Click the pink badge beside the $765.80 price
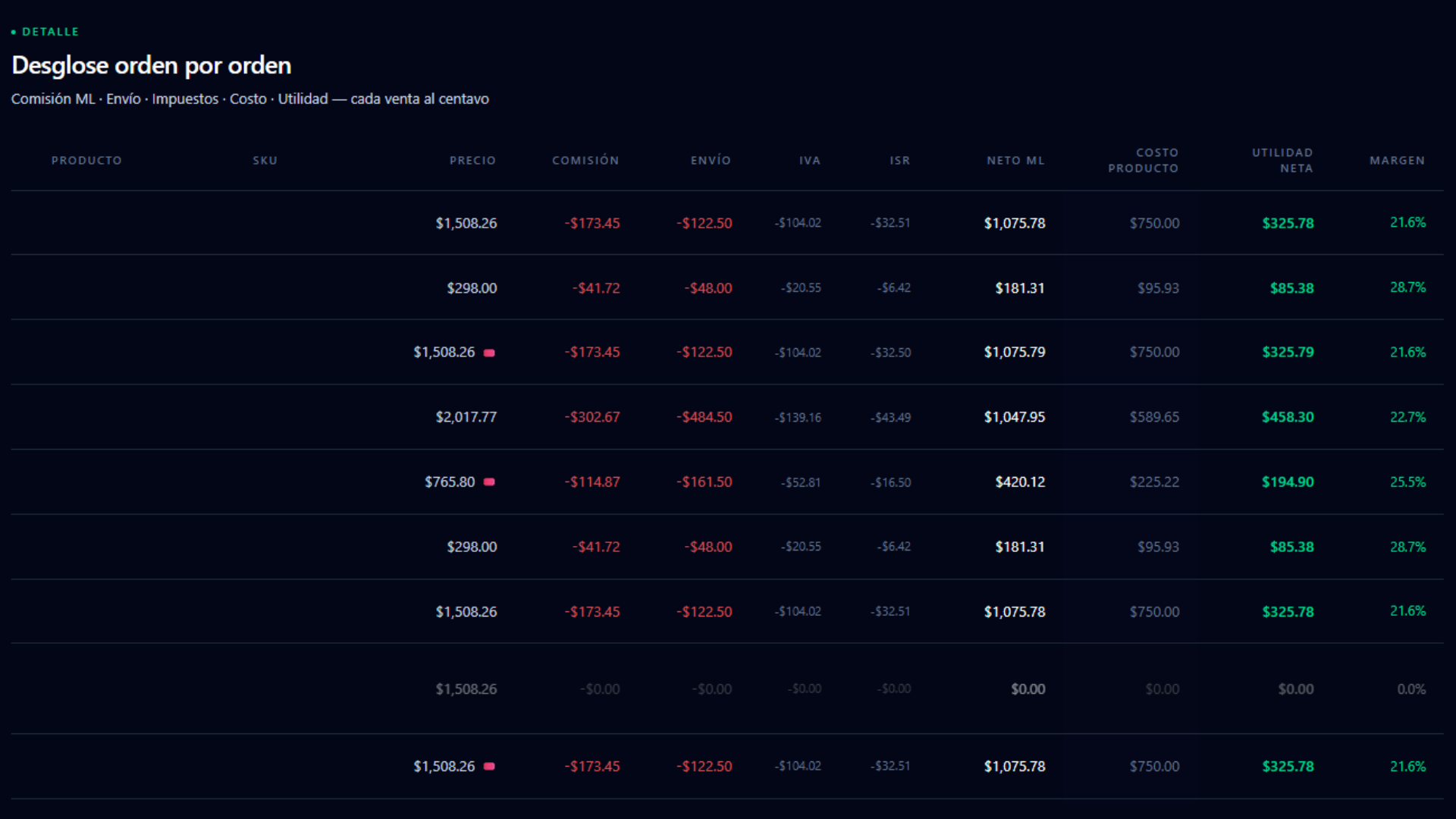This screenshot has height=819, width=1456. point(489,482)
